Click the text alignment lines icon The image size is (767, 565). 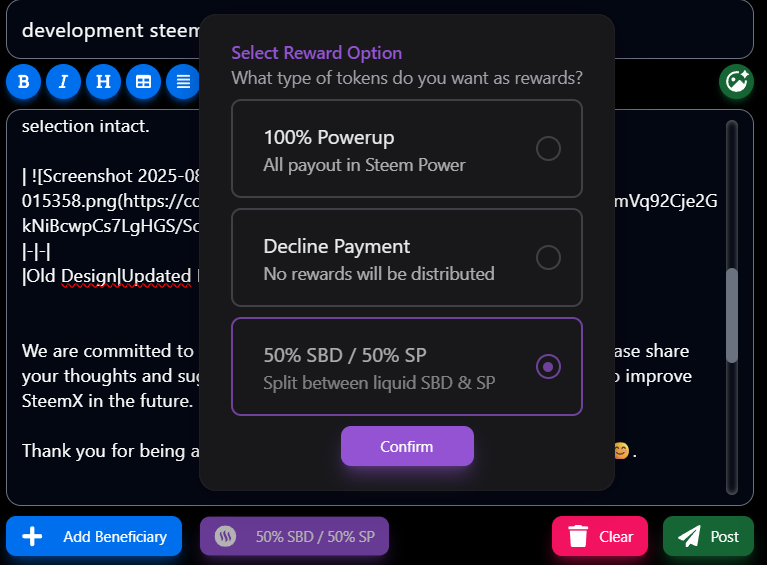tap(183, 82)
